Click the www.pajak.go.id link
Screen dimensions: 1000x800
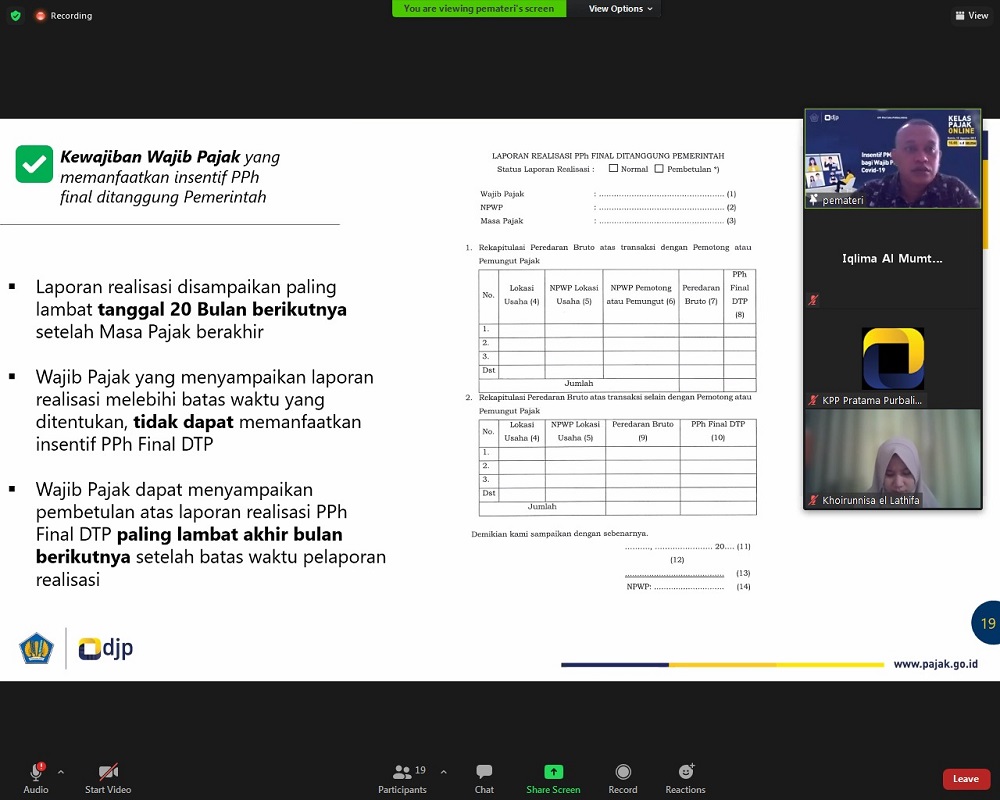click(935, 664)
